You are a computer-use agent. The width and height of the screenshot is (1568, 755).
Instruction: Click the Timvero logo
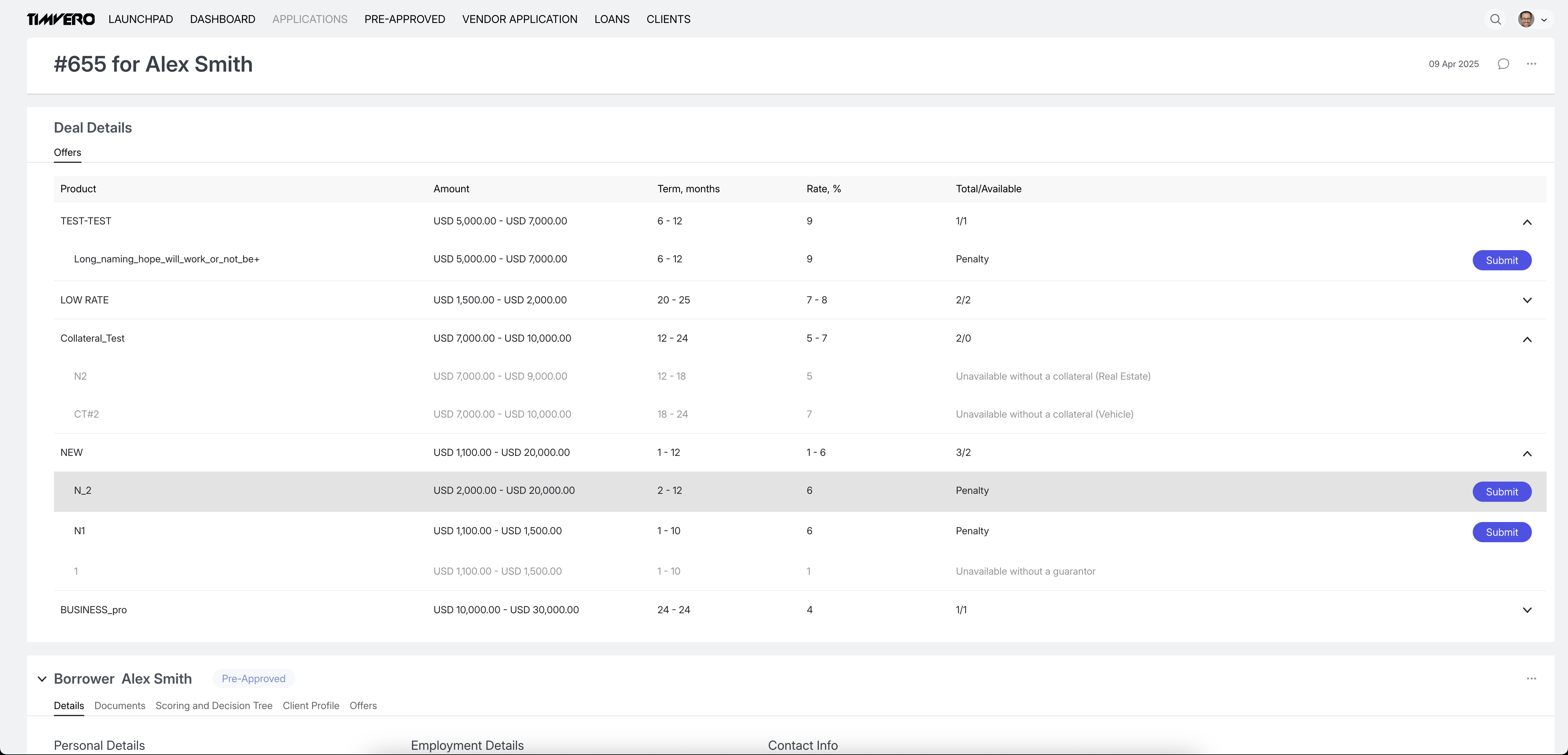pyautogui.click(x=60, y=20)
